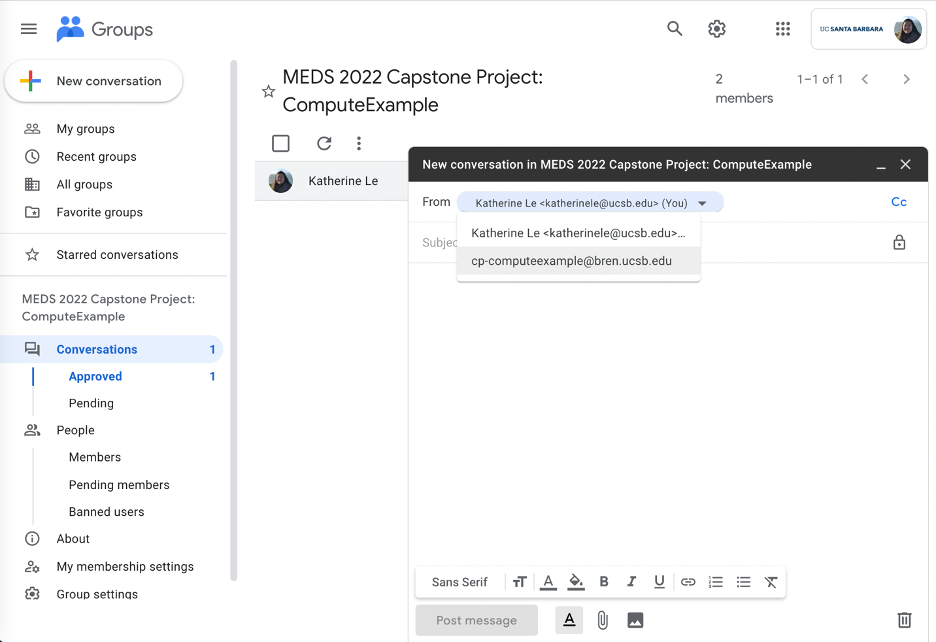The height and width of the screenshot is (642, 936).
Task: Open the text size option
Action: [x=519, y=582]
